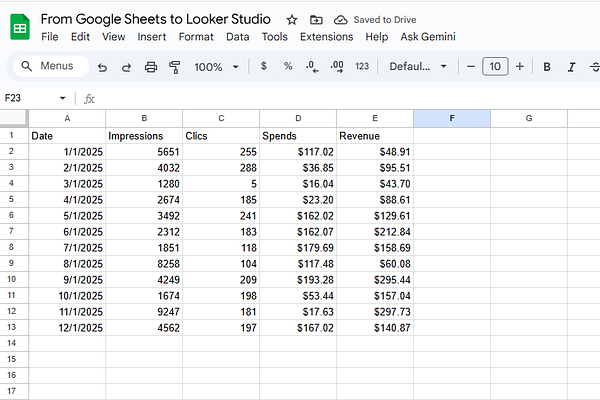Viewport: 600px width, 400px height.
Task: Open the Default font dropdown
Action: 418,67
